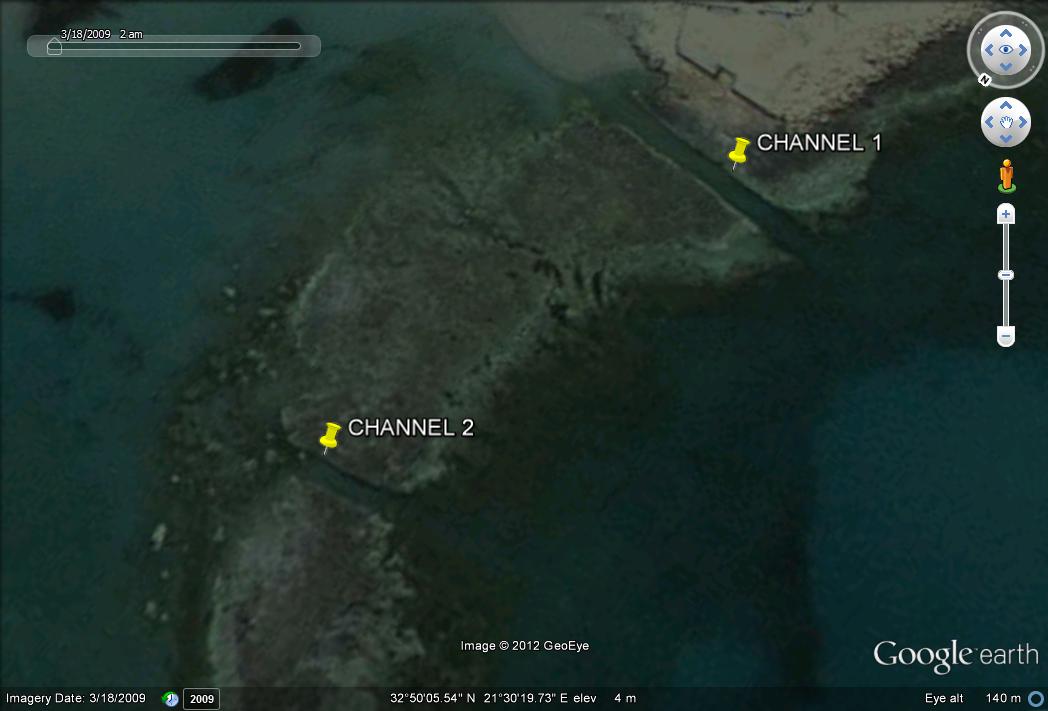Click the CHANNEL 2 placemark label
This screenshot has height=711, width=1048.
coord(410,428)
